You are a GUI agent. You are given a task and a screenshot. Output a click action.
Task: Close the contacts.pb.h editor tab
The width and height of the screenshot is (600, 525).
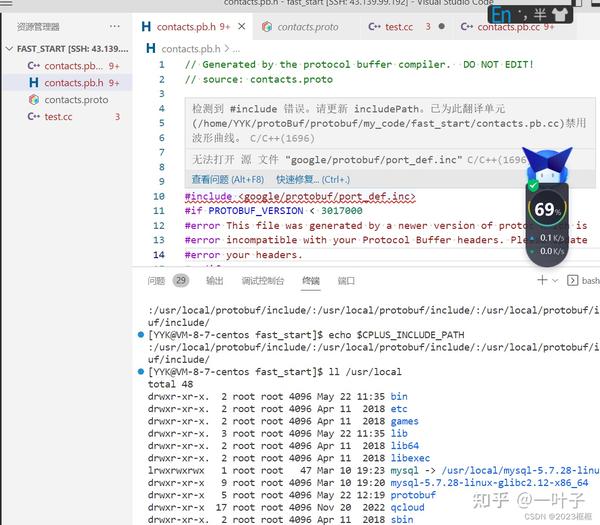241,26
